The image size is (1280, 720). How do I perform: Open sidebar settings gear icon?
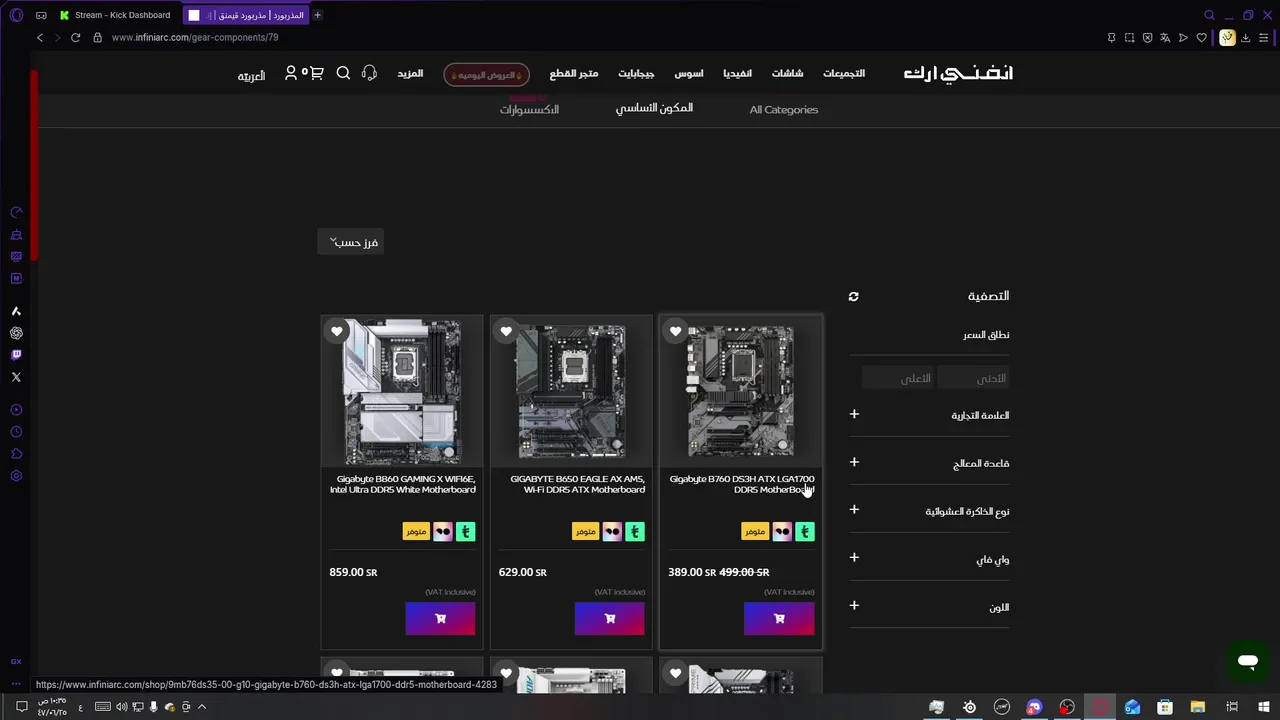16,476
